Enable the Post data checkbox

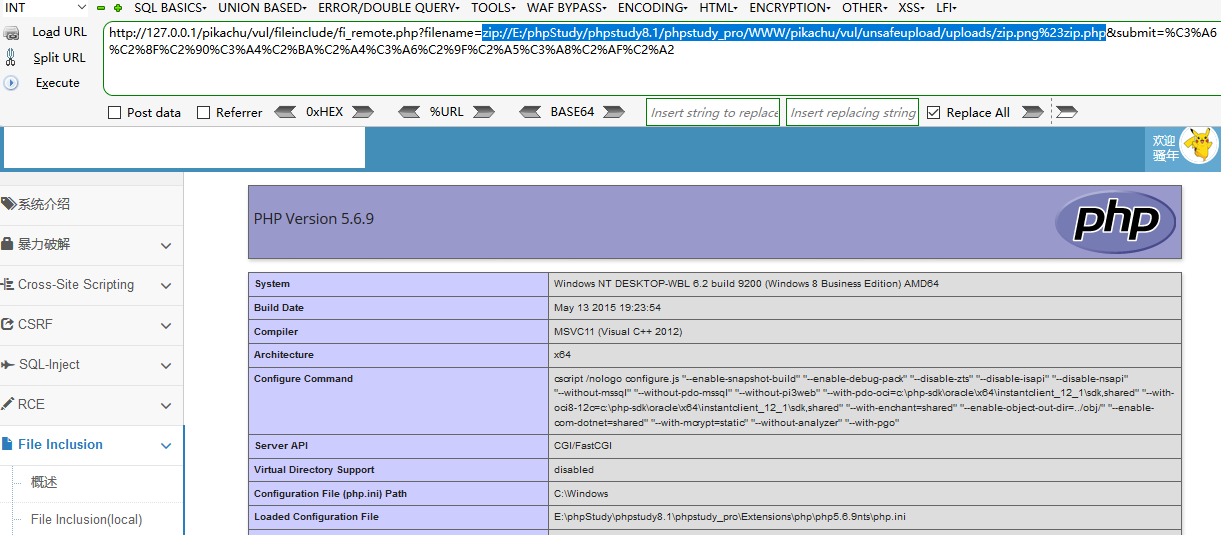coord(114,113)
